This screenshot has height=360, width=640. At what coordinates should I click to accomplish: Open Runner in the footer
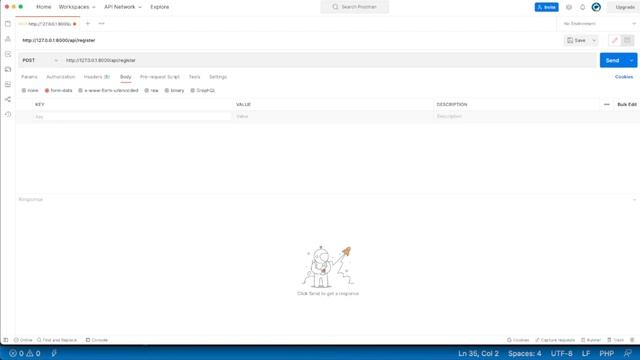(x=591, y=340)
